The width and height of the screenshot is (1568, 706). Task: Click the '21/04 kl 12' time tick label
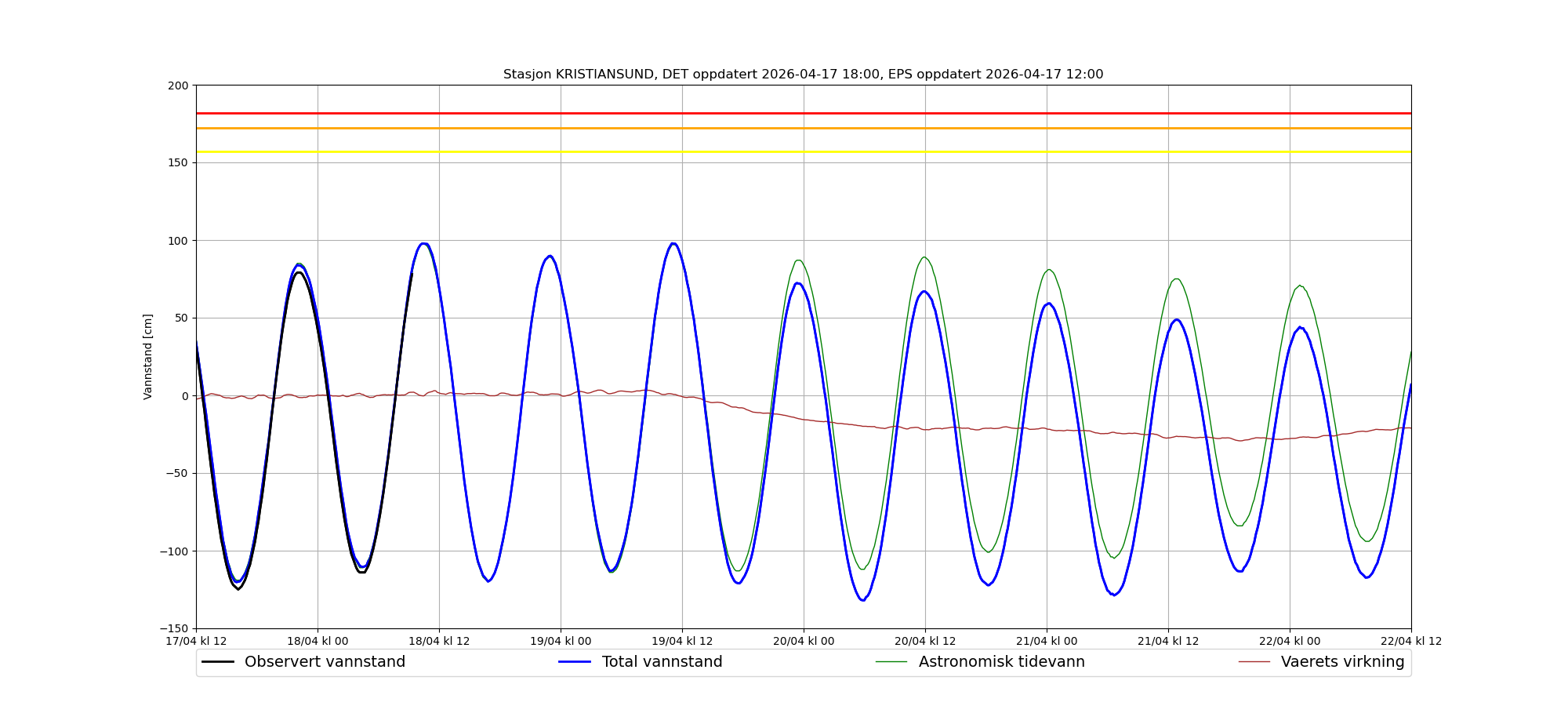click(1168, 641)
